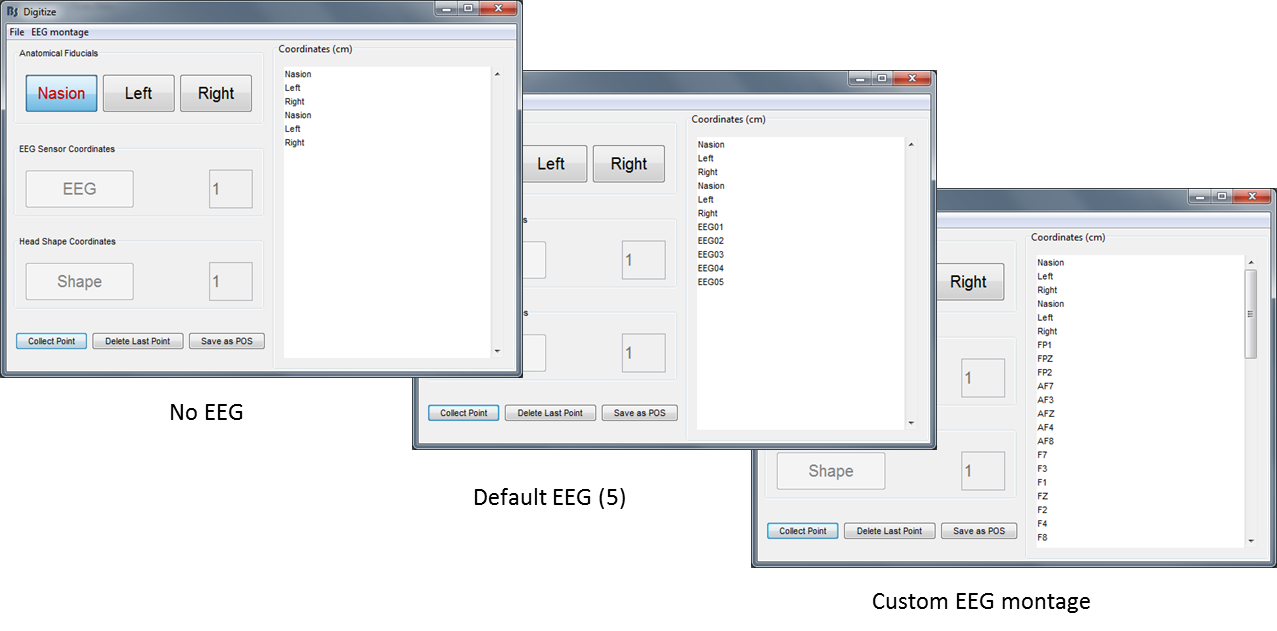Click Delete Last Point in the No EEG window

pos(138,341)
